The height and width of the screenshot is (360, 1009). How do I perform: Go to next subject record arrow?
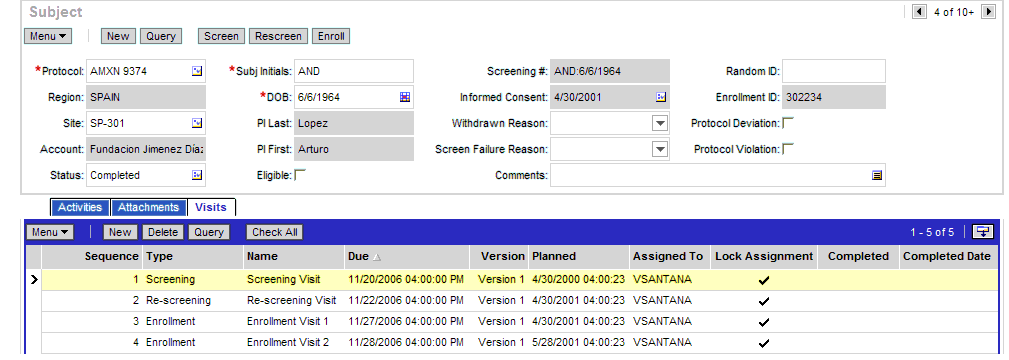pos(987,12)
